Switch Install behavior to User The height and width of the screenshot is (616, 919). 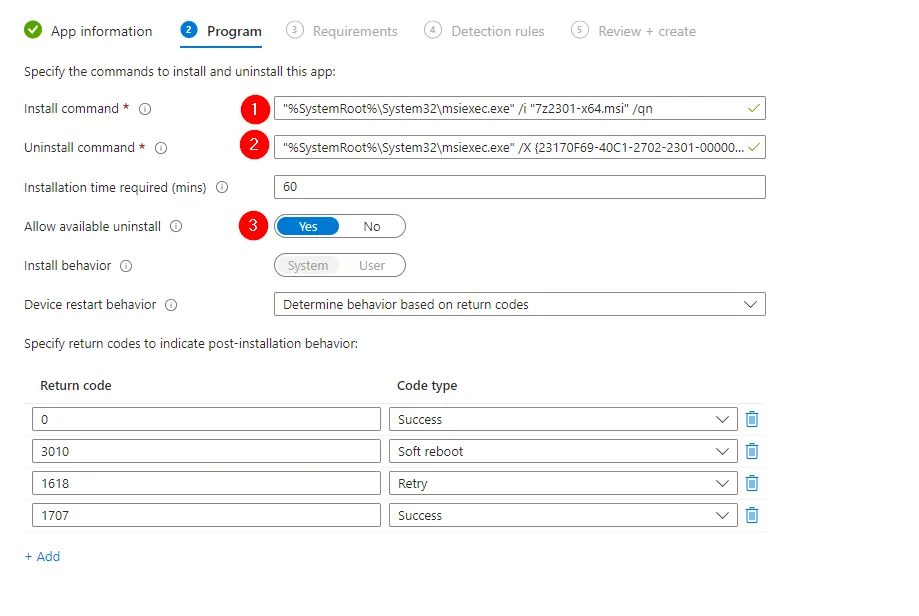click(372, 266)
